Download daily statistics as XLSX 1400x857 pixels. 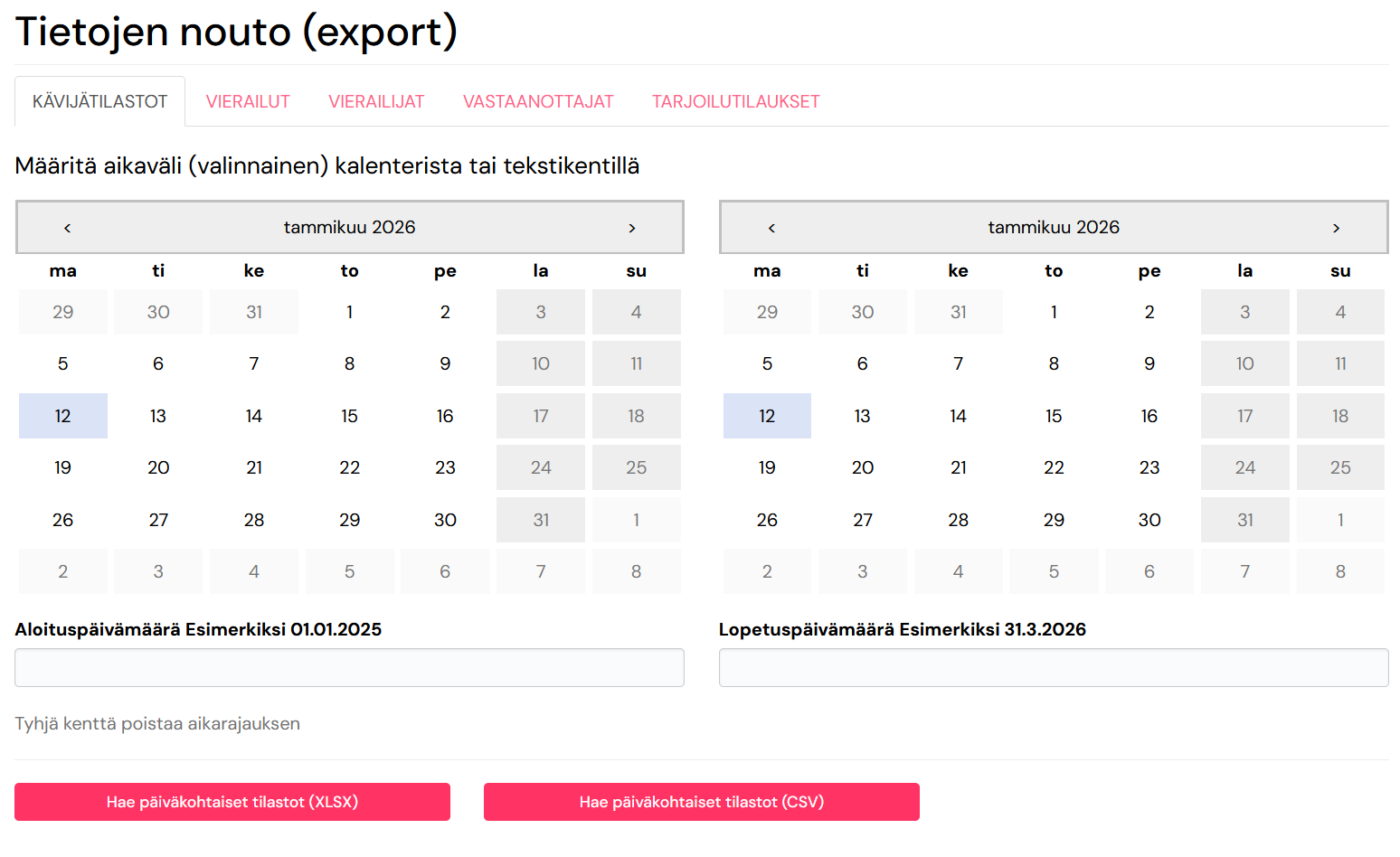click(x=232, y=802)
